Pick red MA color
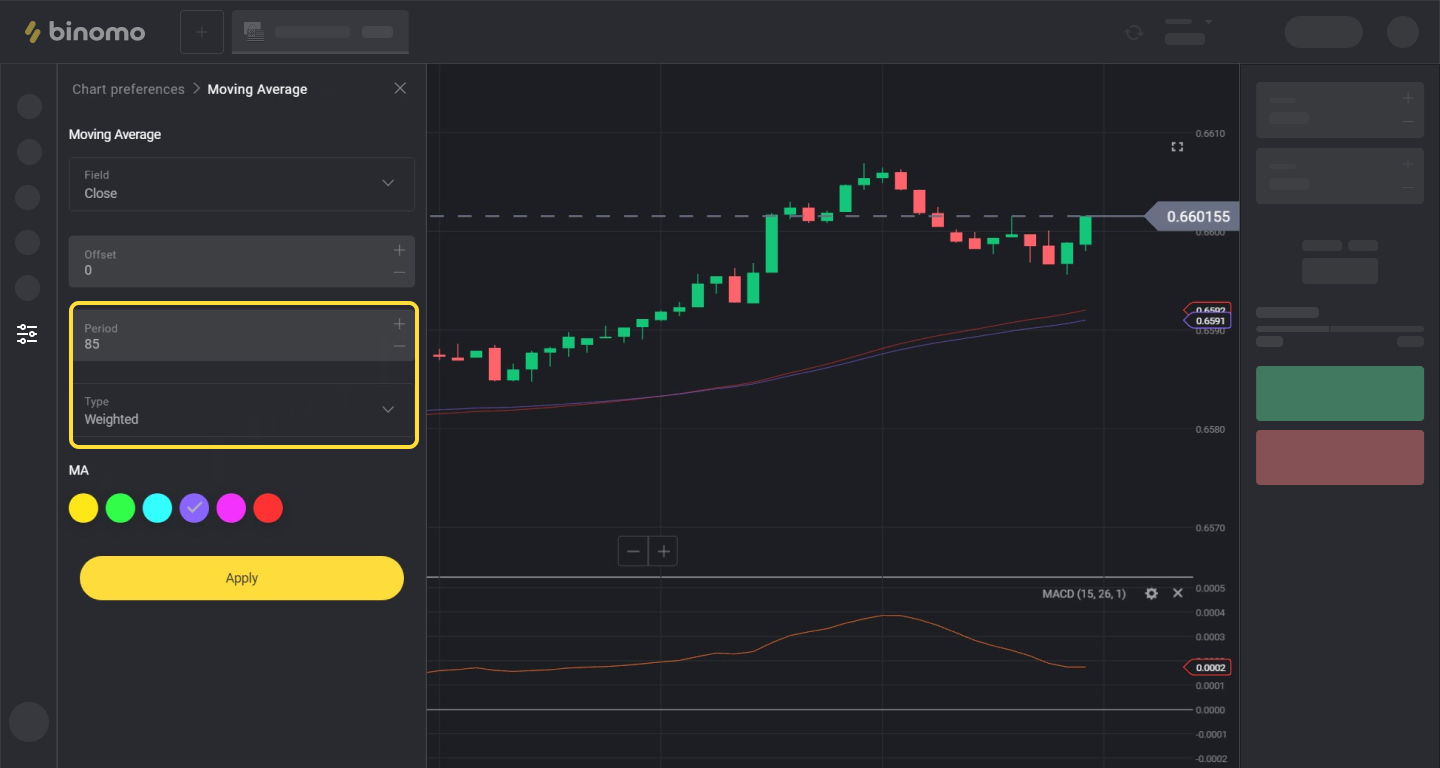 (268, 508)
